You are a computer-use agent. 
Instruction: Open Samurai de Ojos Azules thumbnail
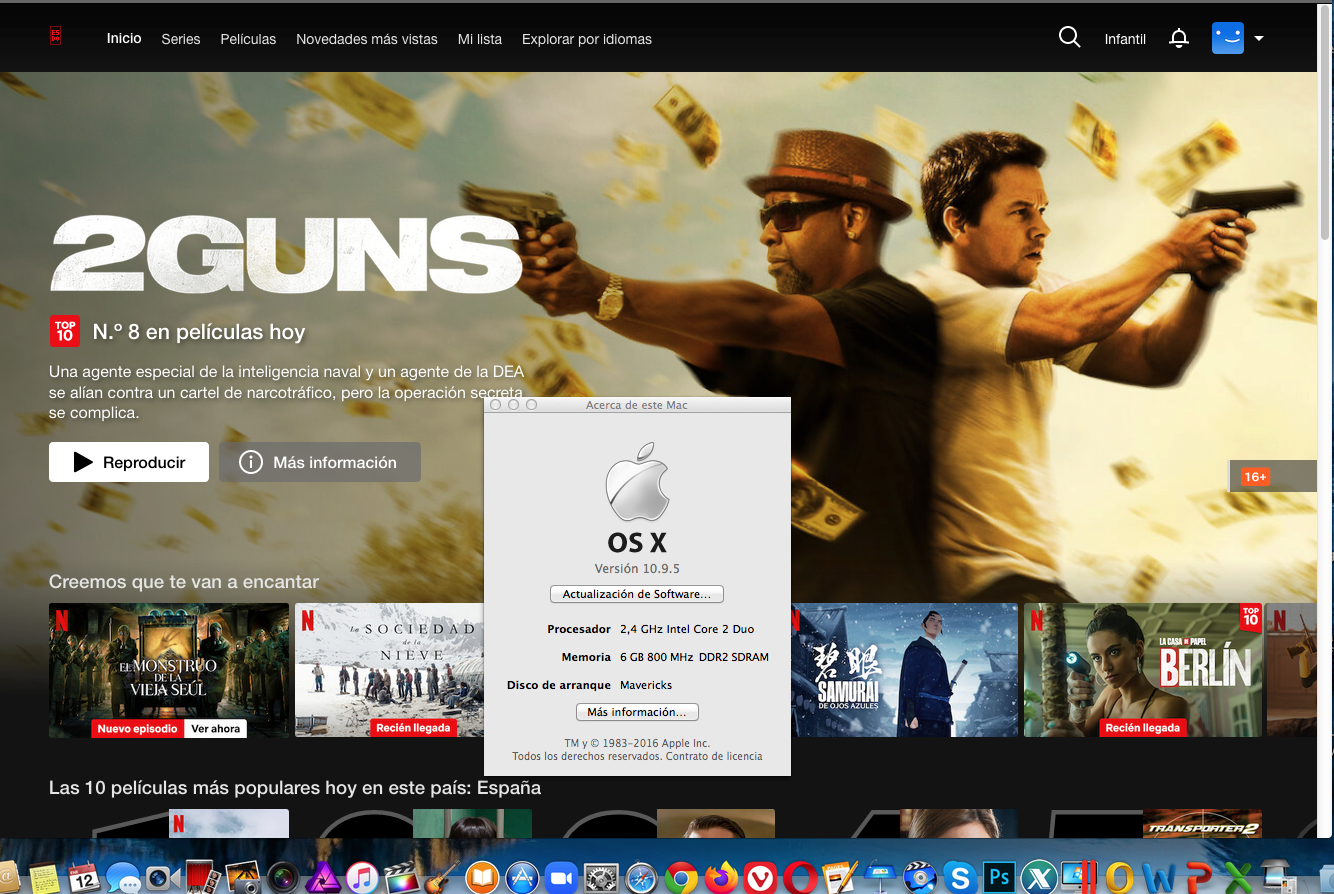click(905, 670)
